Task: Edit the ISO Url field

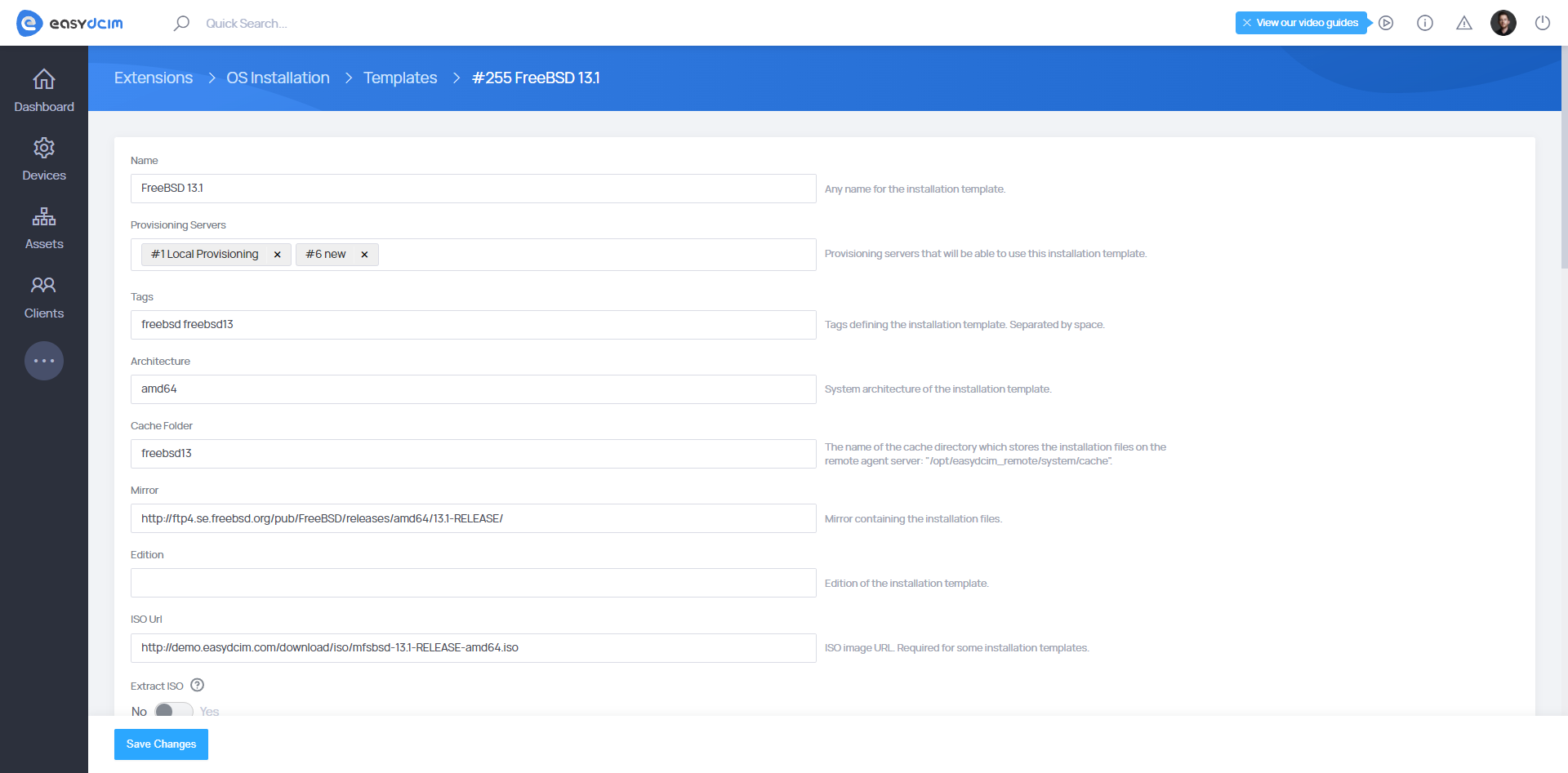Action: click(x=474, y=648)
